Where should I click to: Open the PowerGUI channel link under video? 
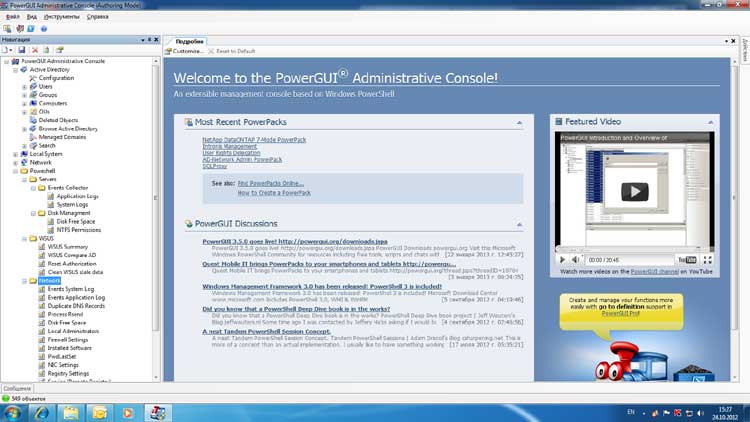[654, 272]
